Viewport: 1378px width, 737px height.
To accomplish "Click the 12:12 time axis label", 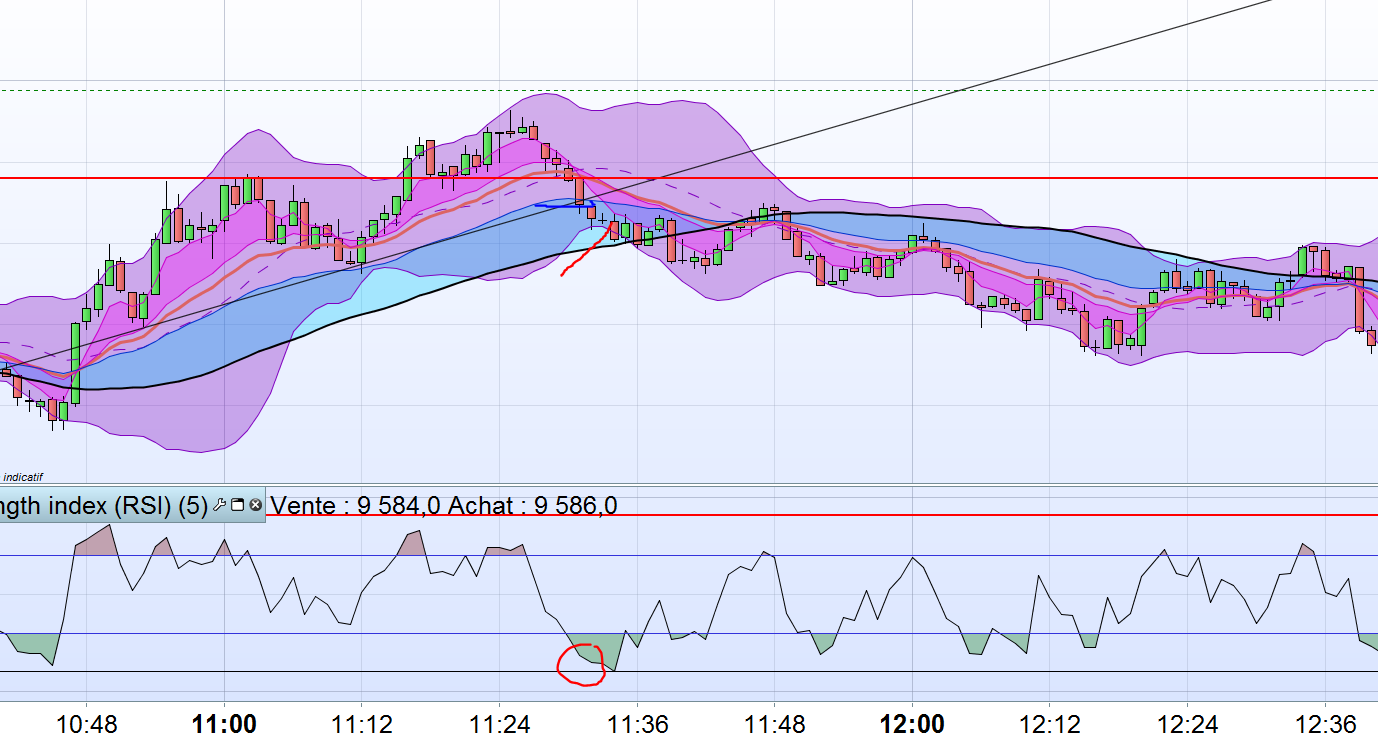I will [x=1049, y=723].
